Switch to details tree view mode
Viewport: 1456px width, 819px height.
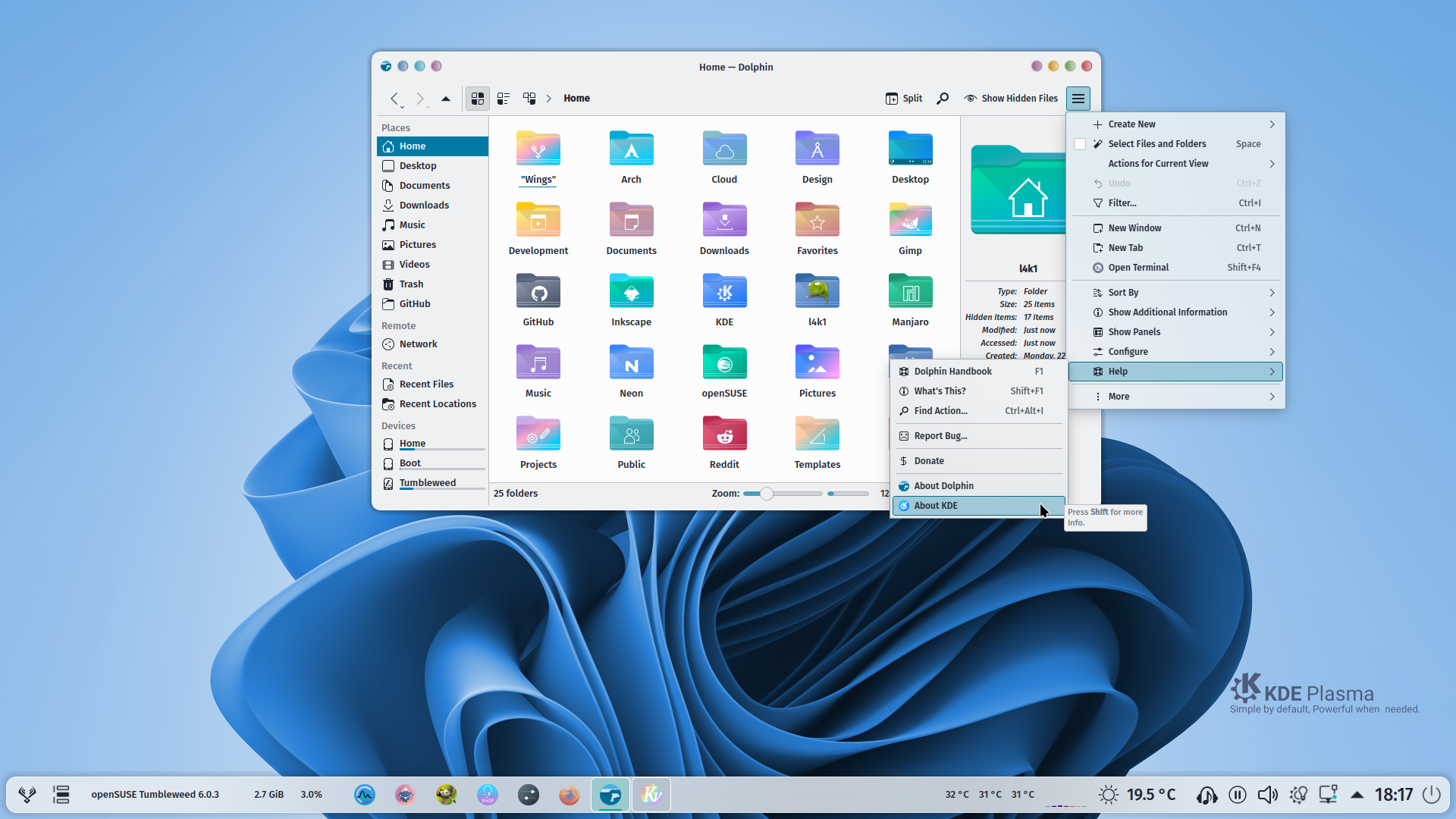pyautogui.click(x=529, y=99)
